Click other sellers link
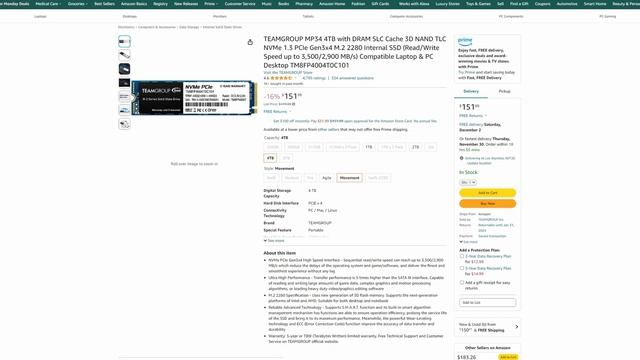 (x=328, y=129)
